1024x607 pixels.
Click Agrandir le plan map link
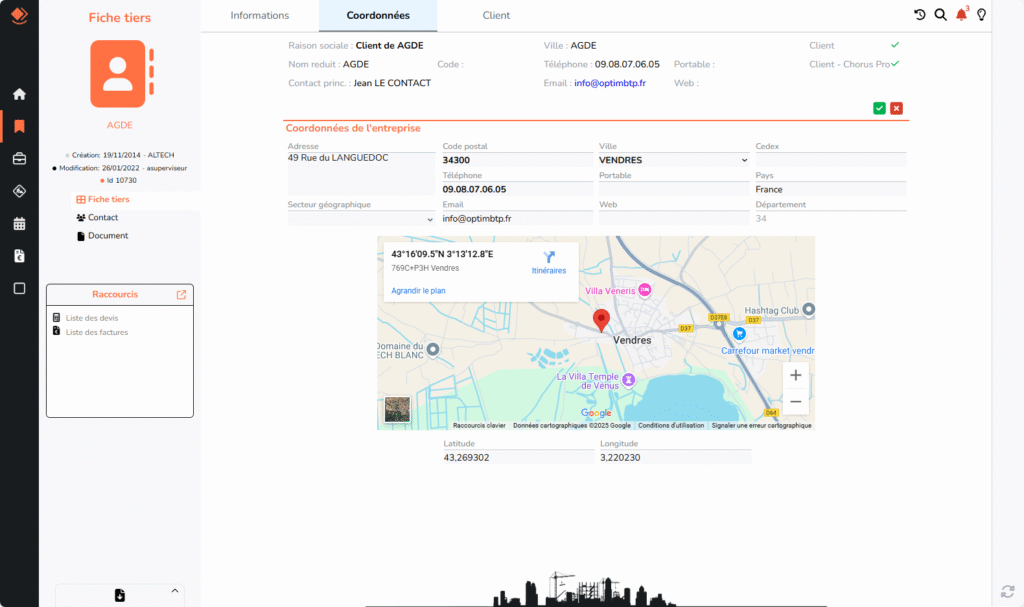tap(418, 291)
